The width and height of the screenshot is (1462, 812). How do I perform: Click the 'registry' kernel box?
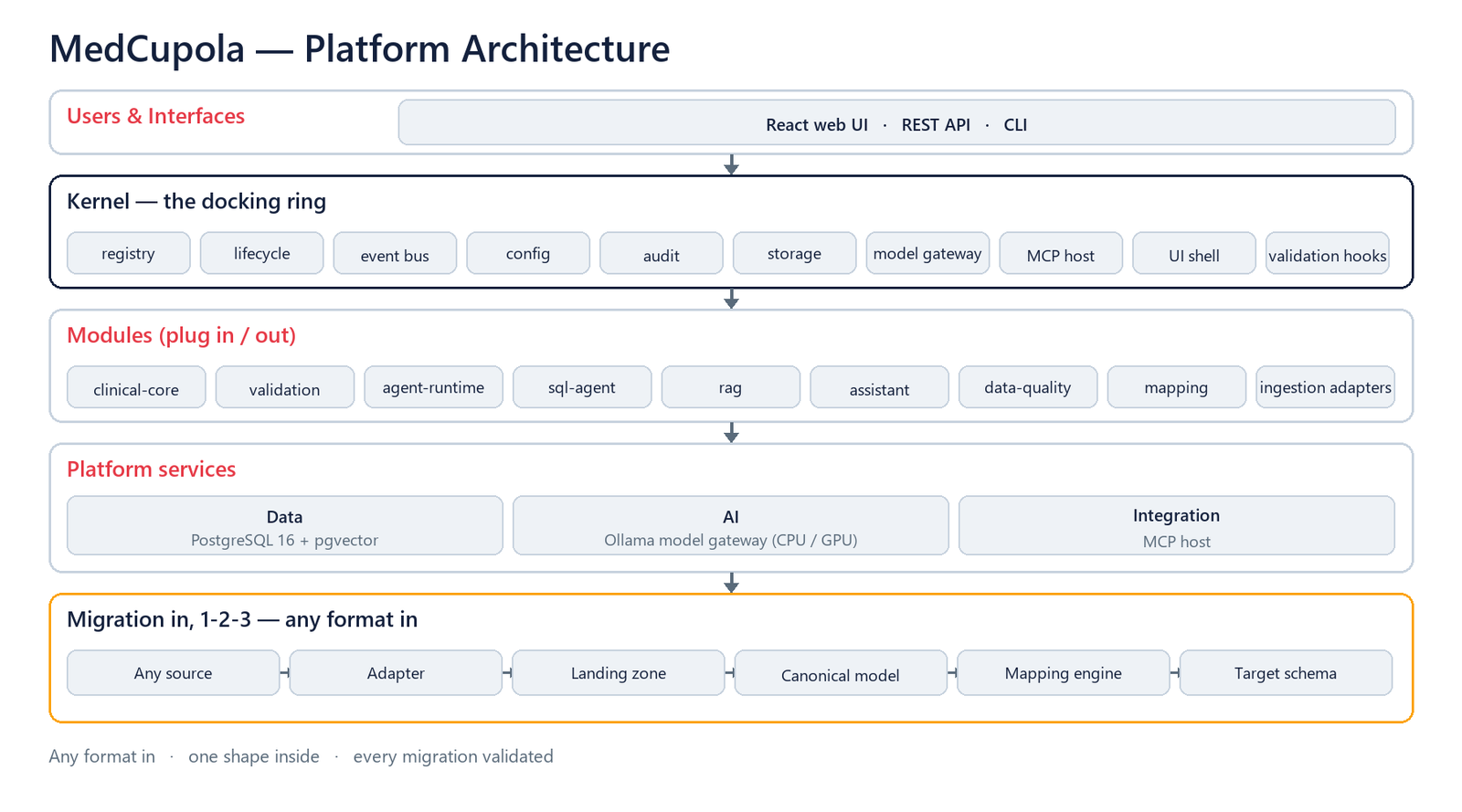click(x=129, y=253)
